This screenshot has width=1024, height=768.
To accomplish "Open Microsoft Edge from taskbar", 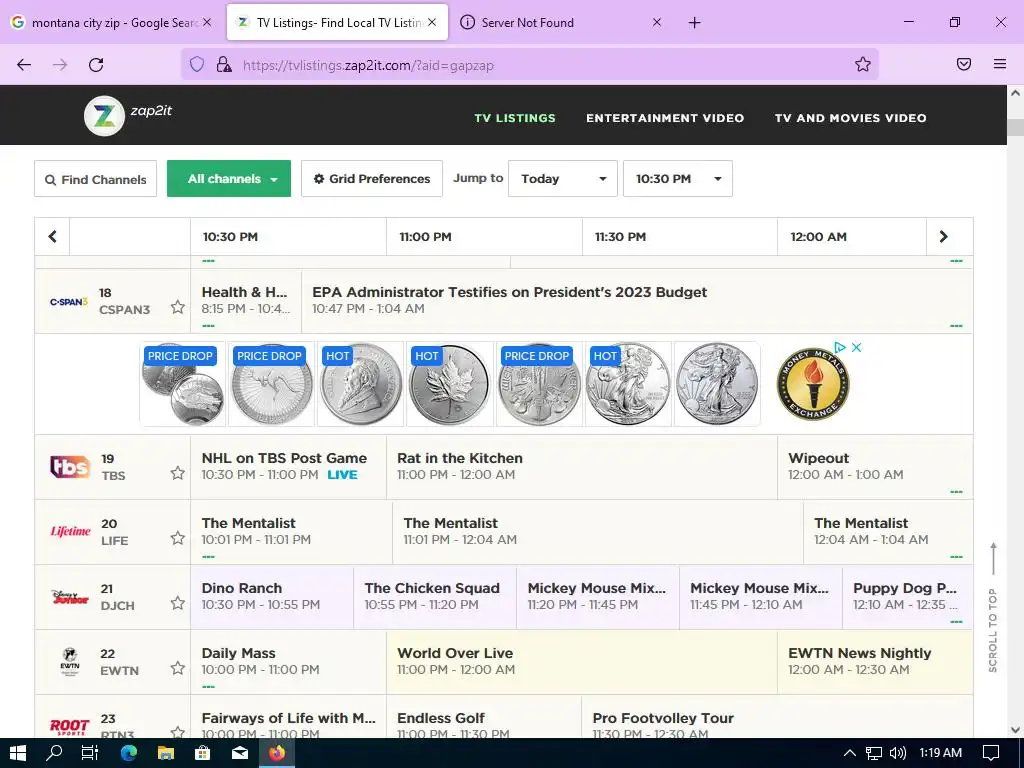I will coord(129,753).
